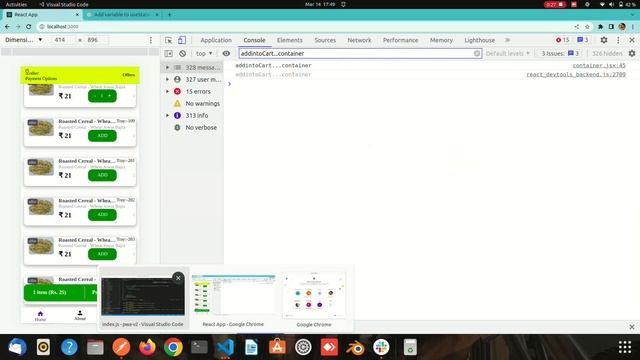Clear the console with the ban icon
This screenshot has height=360, width=640.
(182, 53)
